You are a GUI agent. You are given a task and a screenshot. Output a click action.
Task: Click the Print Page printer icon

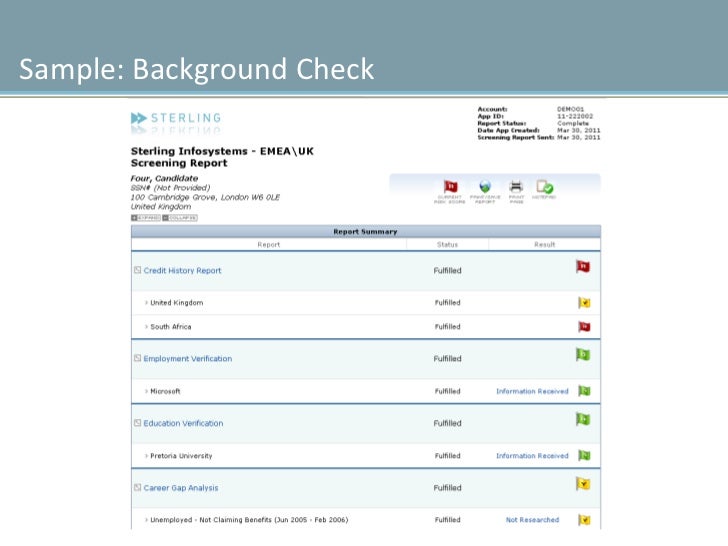(516, 187)
